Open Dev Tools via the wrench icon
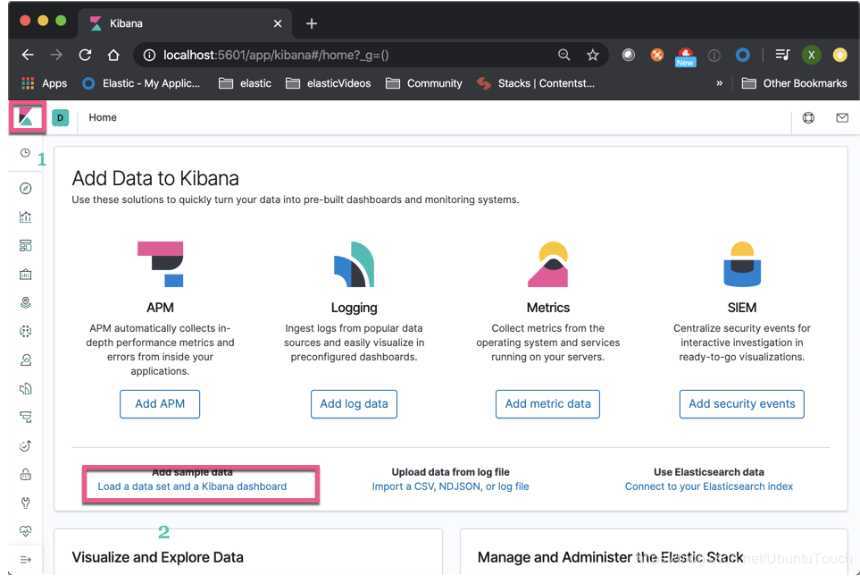This screenshot has height=583, width=860. (x=25, y=503)
